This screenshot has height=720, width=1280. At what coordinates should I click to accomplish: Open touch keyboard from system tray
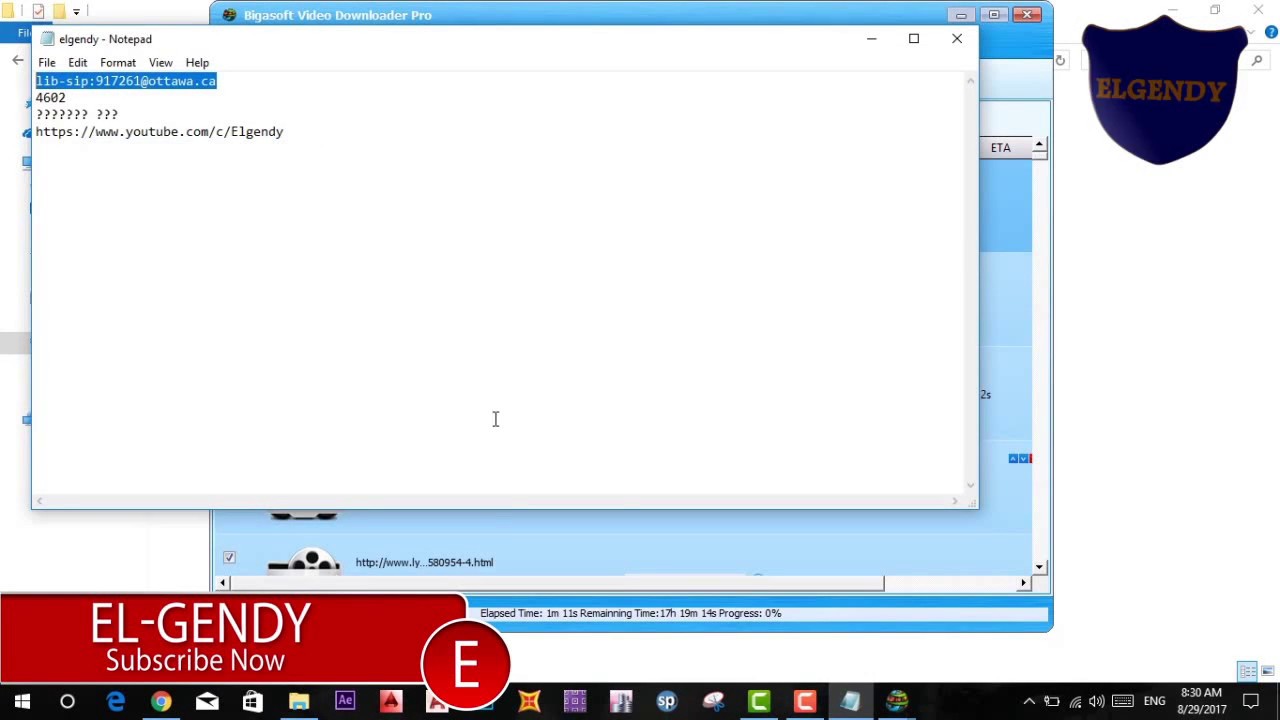1123,701
